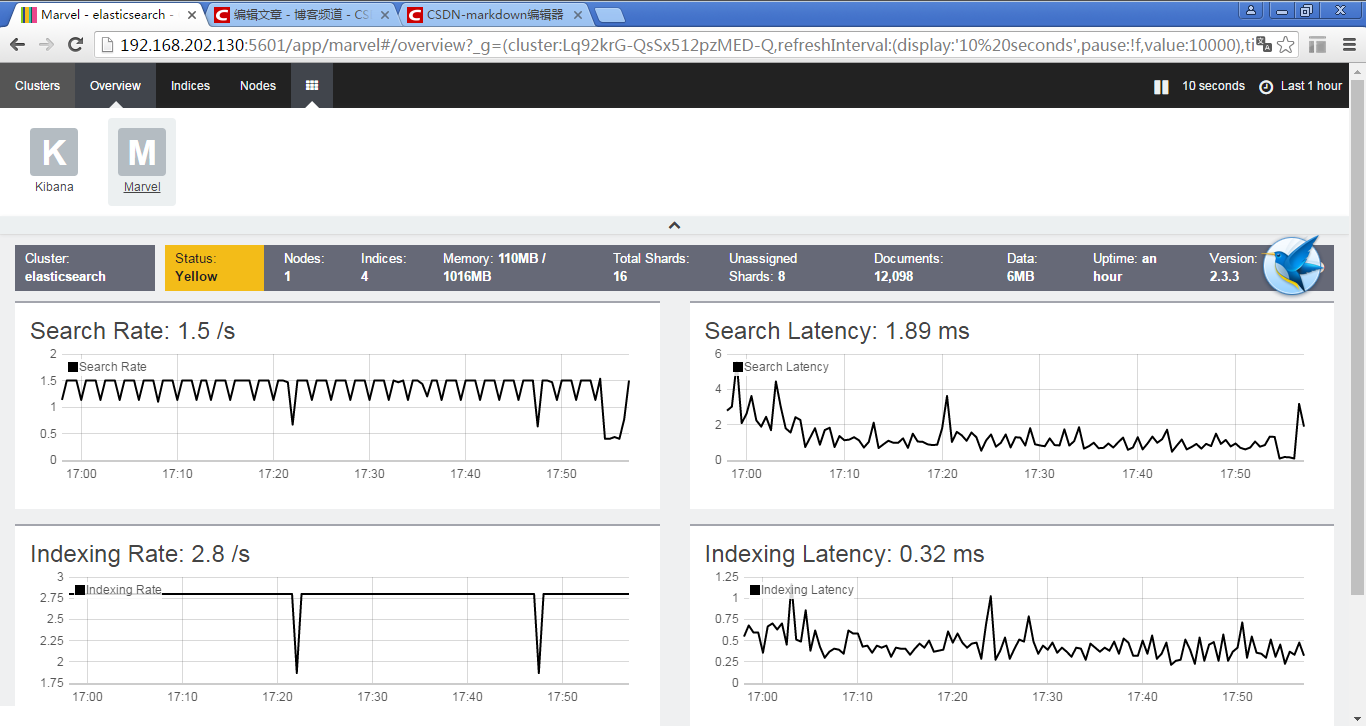Click the Search Latency: 1.89 ms heading

[837, 331]
